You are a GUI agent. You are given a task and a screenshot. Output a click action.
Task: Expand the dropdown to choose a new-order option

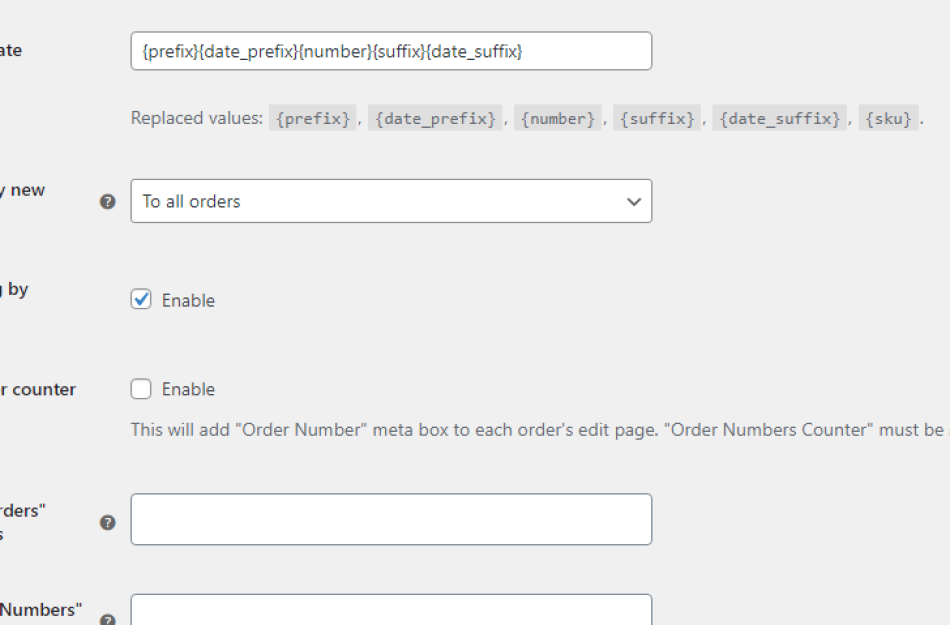point(390,200)
